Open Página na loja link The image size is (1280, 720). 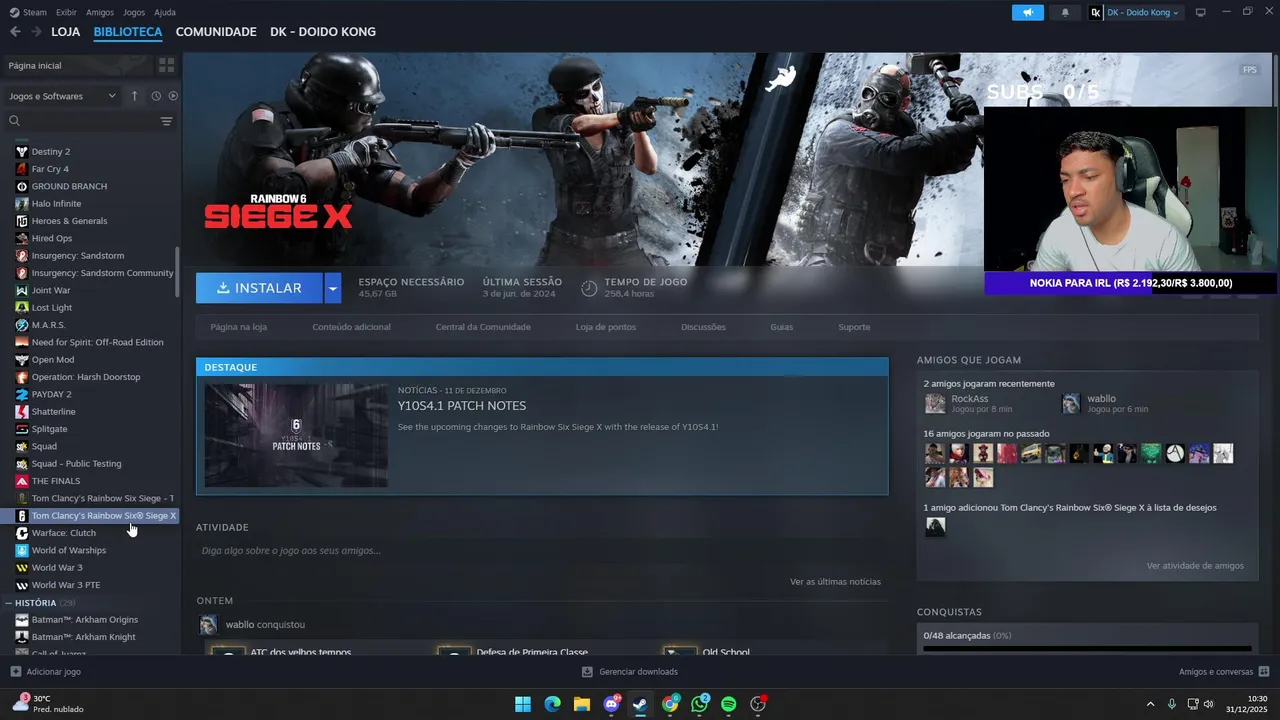[x=238, y=327]
